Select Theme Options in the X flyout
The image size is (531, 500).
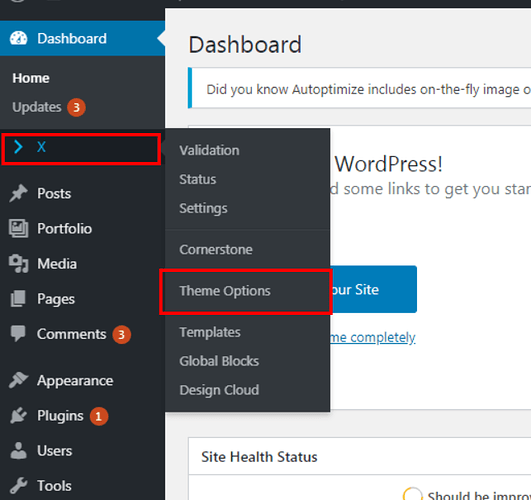(x=225, y=291)
